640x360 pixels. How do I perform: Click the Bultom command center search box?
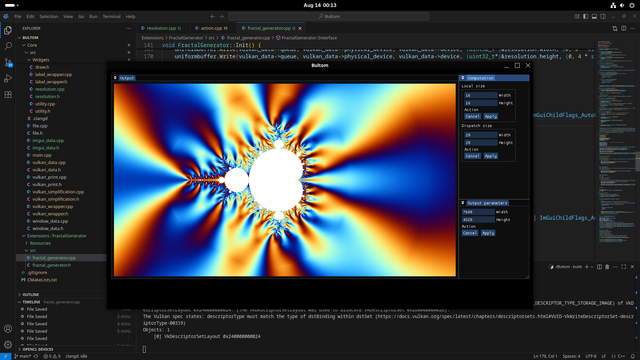click(328, 16)
